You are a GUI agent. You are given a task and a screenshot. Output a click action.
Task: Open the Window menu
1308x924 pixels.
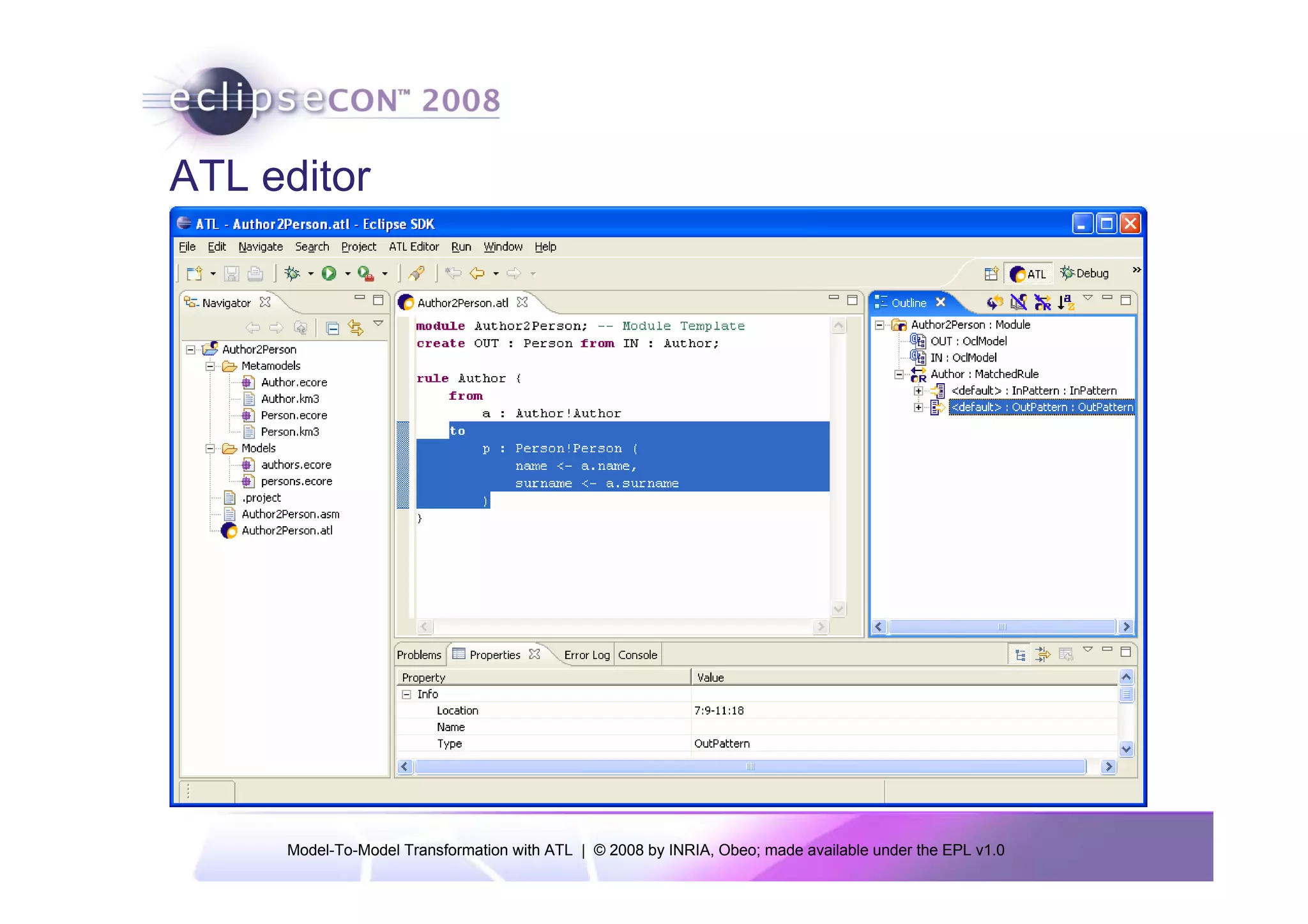click(503, 246)
